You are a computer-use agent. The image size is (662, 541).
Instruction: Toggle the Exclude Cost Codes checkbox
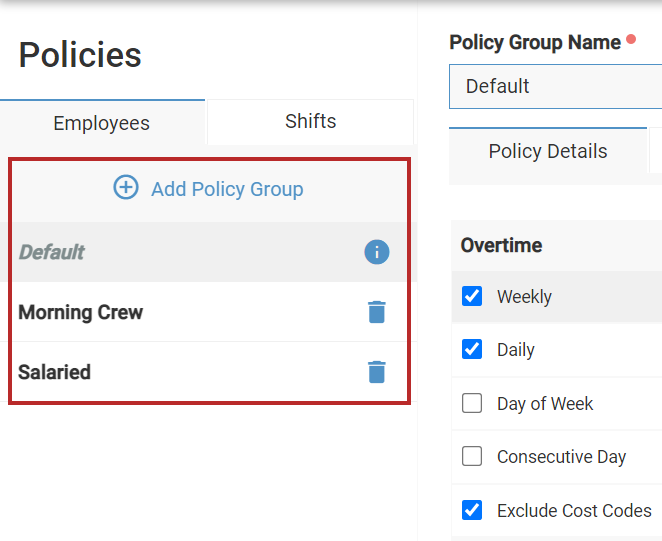472,510
